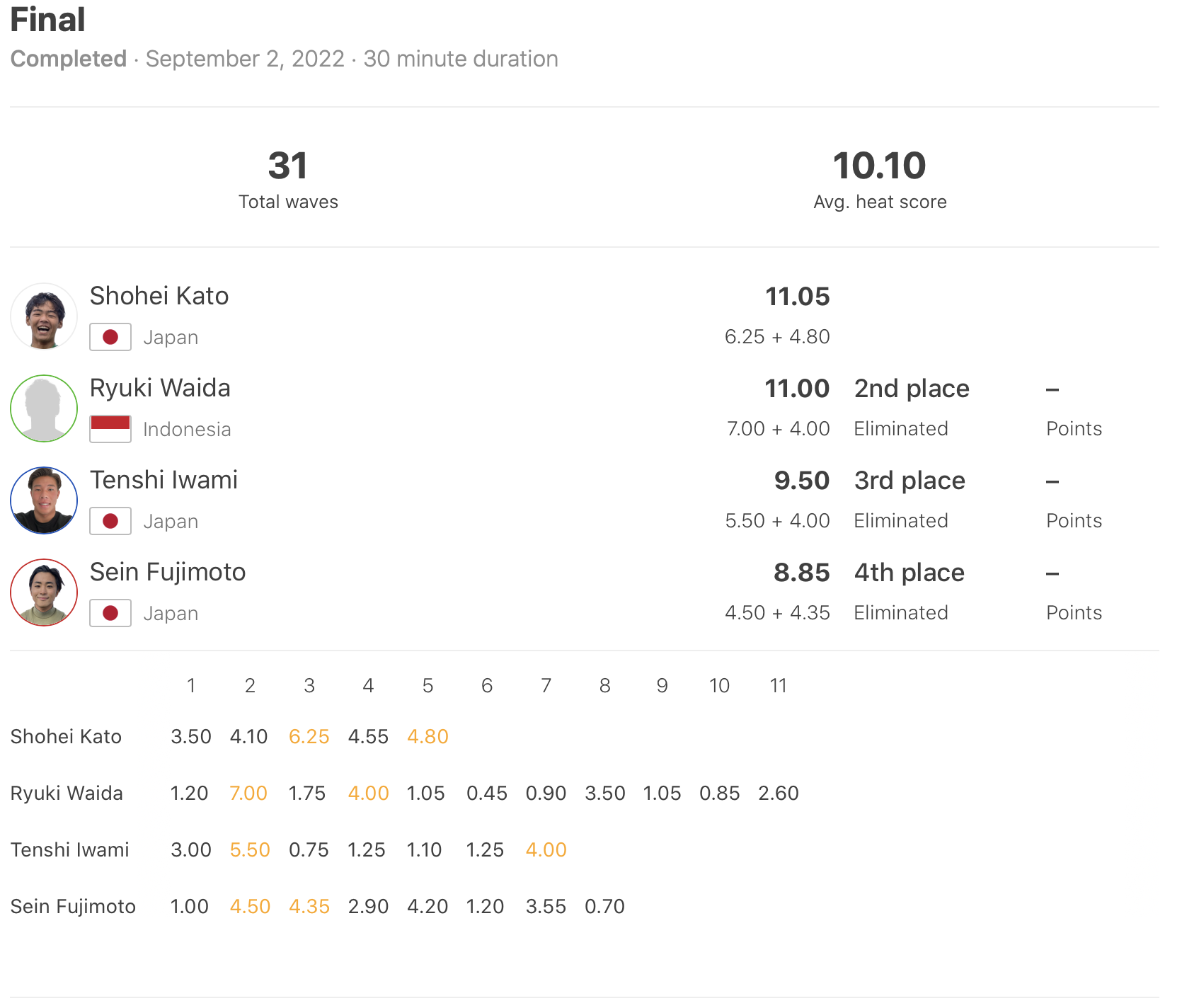This screenshot has height=1008, width=1182.
Task: Open Ryuki Waida's athlete name link
Action: click(160, 388)
